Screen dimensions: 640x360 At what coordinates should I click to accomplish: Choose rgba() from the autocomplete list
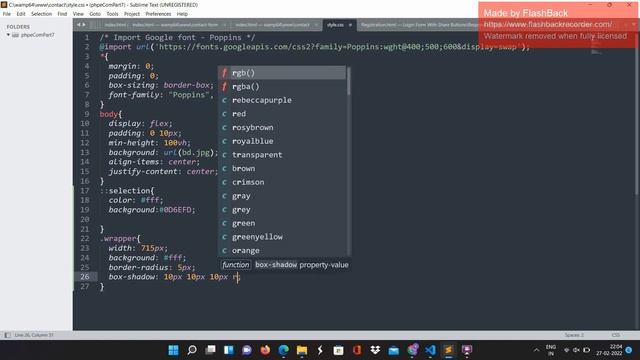[x=282, y=87]
